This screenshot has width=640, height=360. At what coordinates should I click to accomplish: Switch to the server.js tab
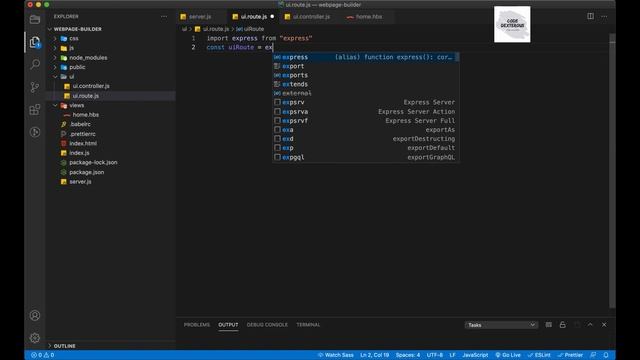point(200,17)
